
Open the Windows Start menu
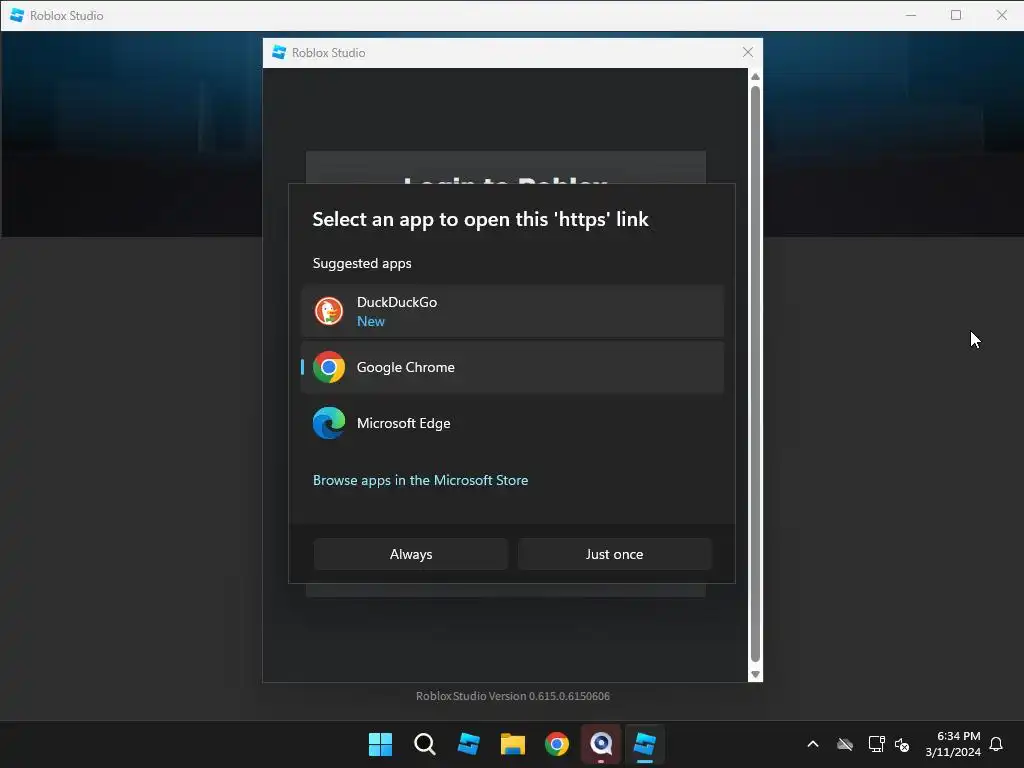(x=380, y=744)
